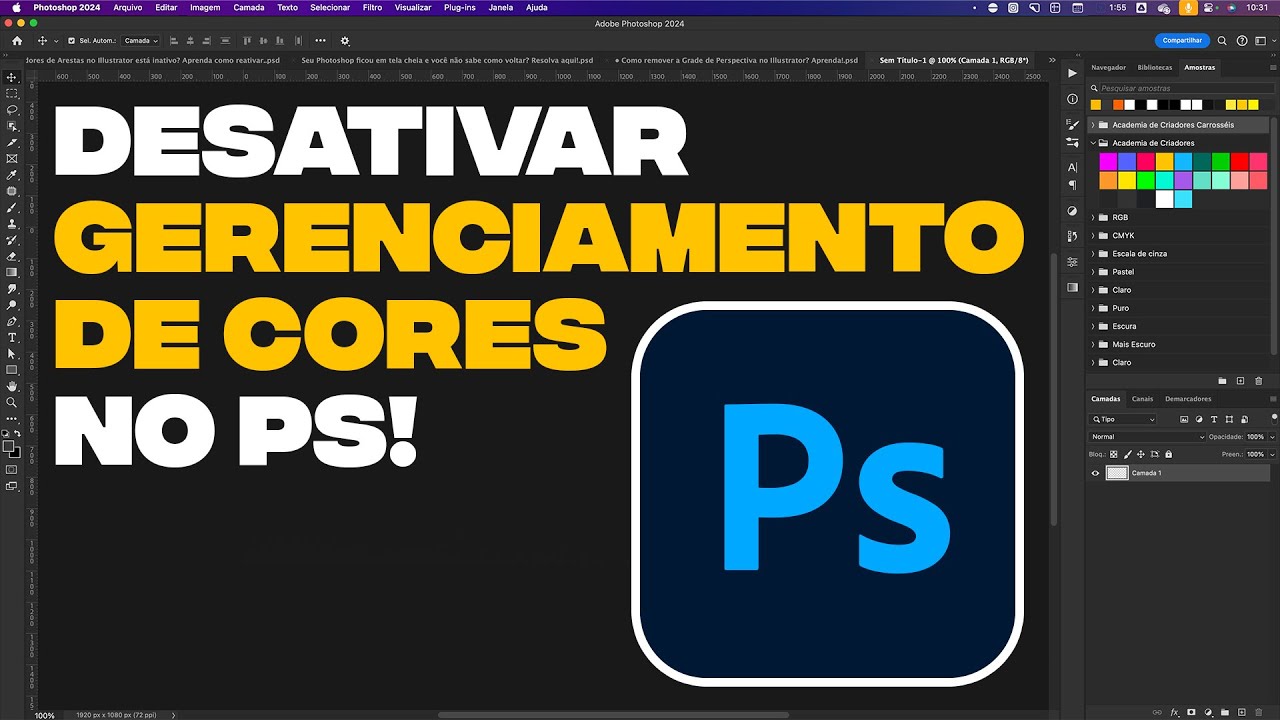
Task: Select the Rectangular Marquee tool
Action: click(12, 93)
